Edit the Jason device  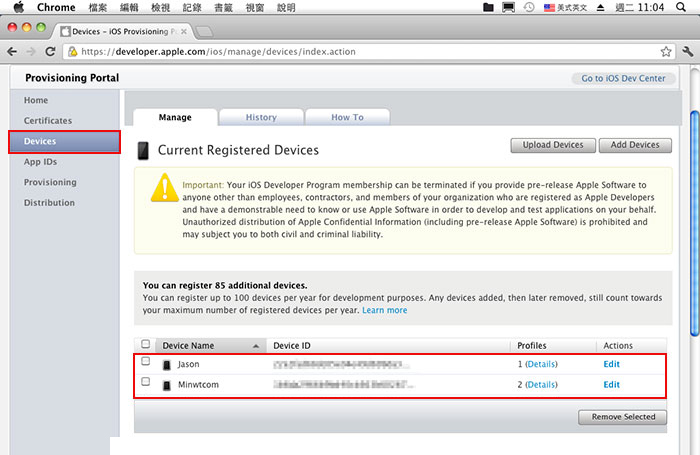611,364
